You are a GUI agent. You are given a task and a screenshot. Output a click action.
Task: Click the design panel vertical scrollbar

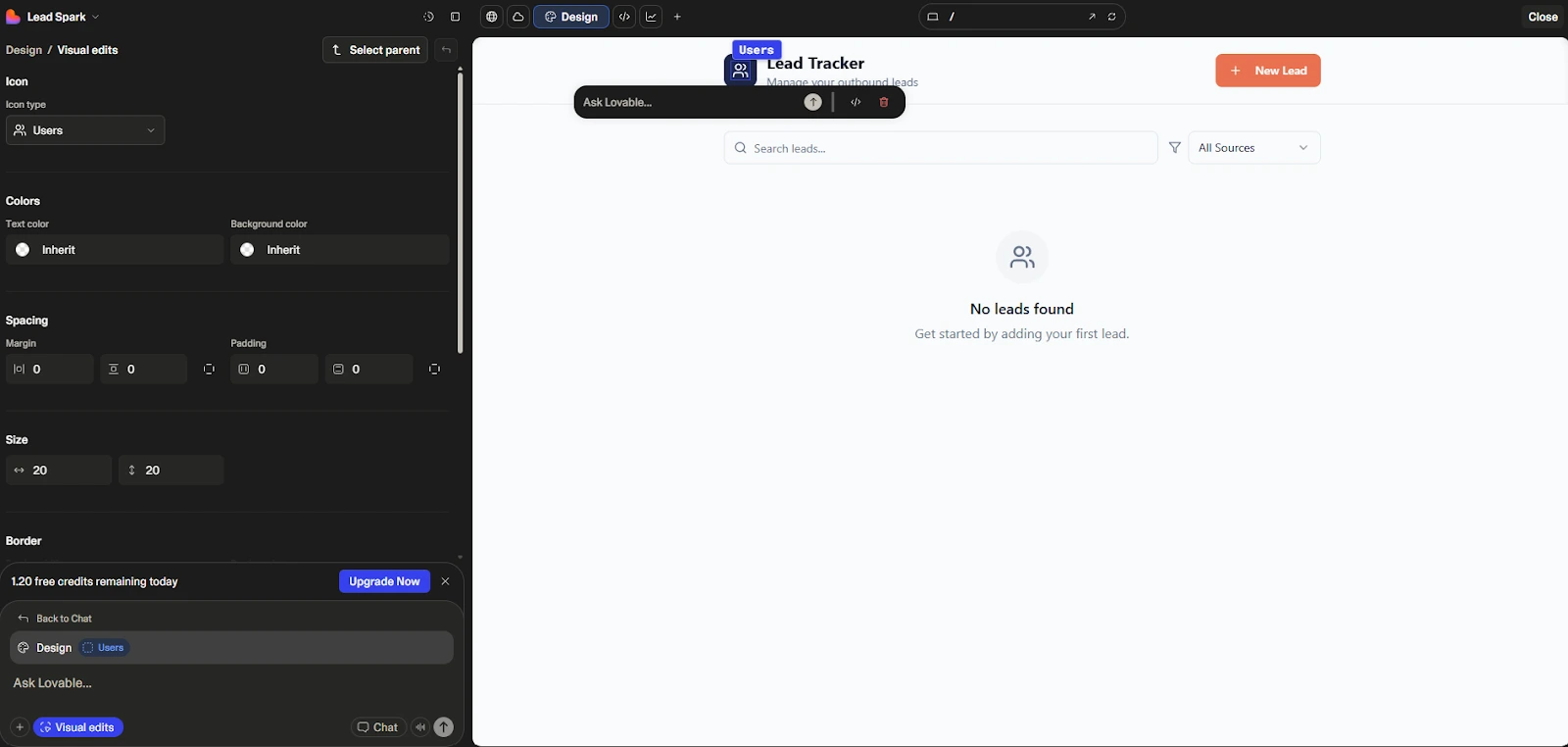[x=460, y=213]
